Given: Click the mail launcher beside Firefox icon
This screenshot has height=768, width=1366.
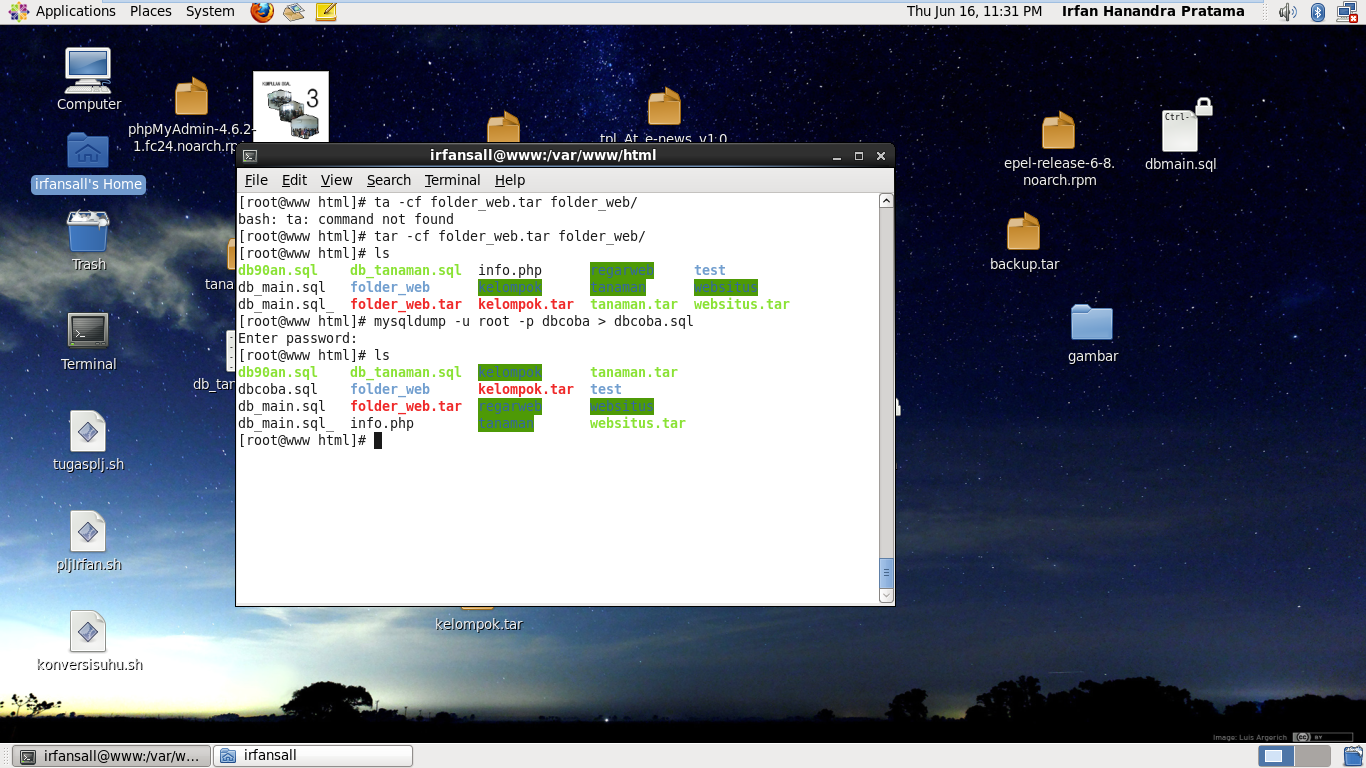Looking at the screenshot, I should point(293,11).
